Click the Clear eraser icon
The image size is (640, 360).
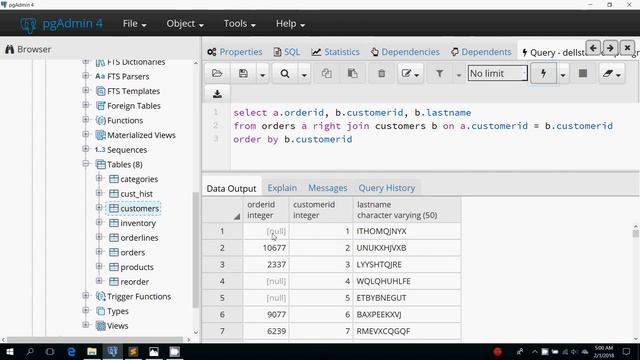click(608, 73)
